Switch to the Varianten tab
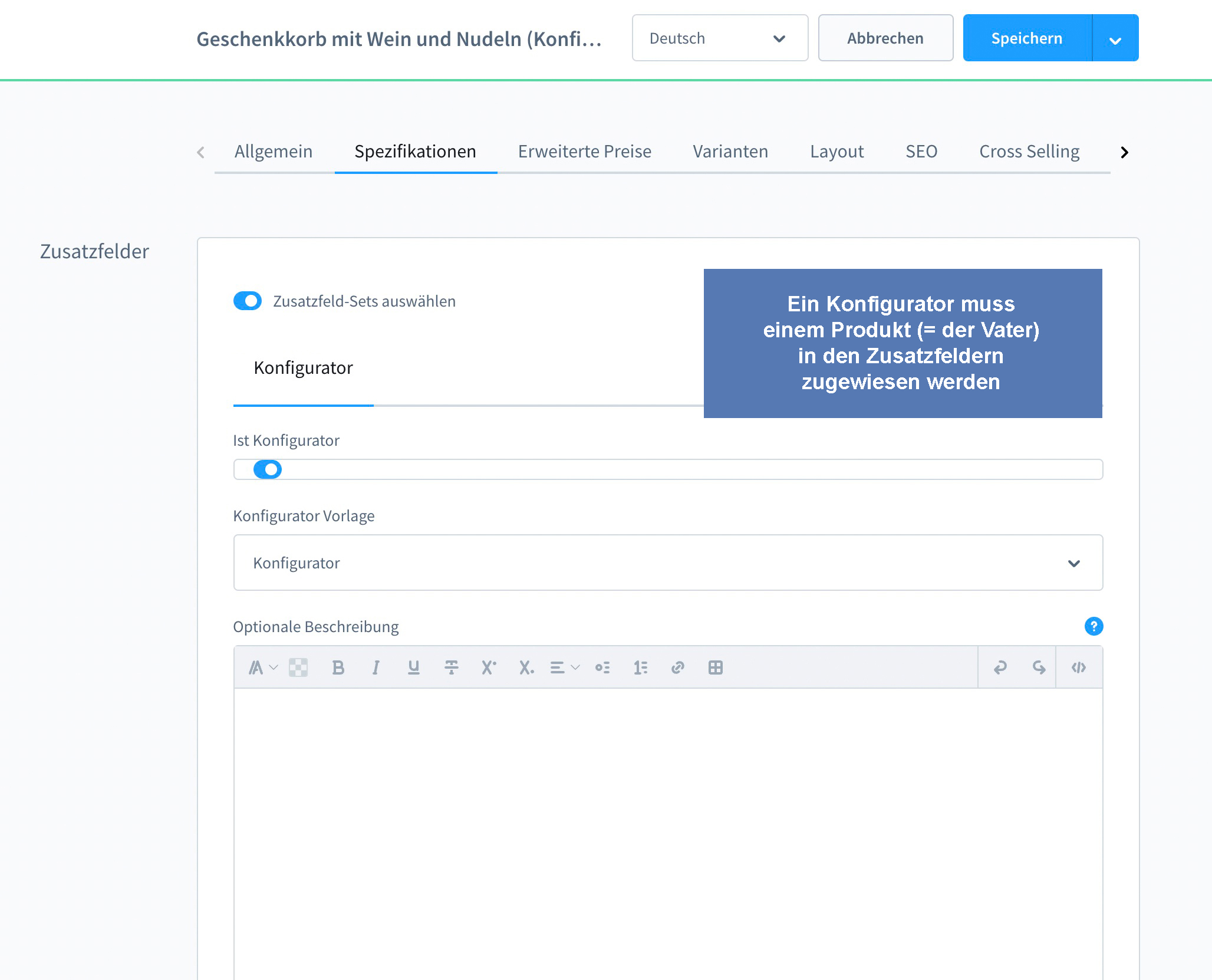1212x980 pixels. click(x=730, y=152)
